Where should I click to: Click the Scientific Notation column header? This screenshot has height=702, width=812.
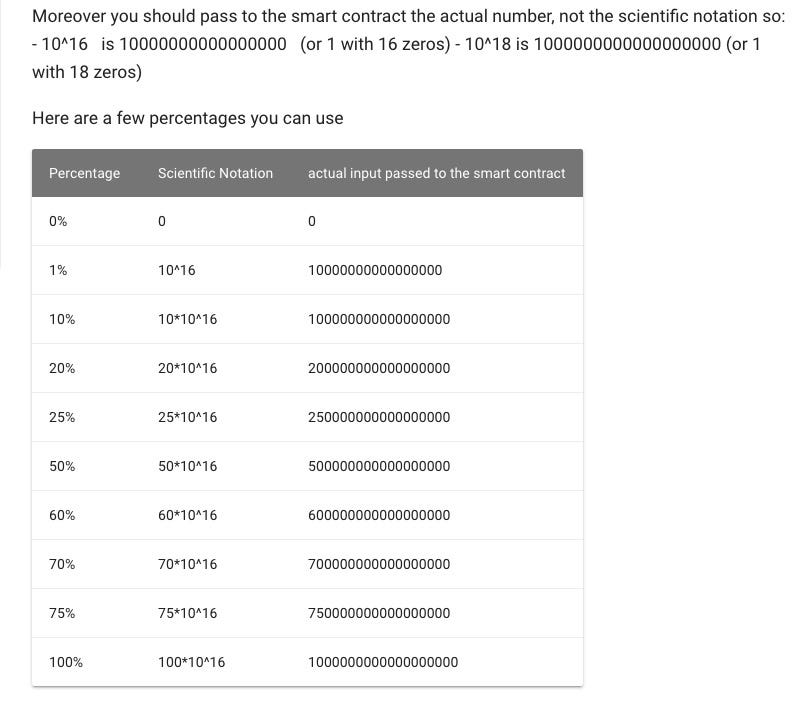click(215, 173)
